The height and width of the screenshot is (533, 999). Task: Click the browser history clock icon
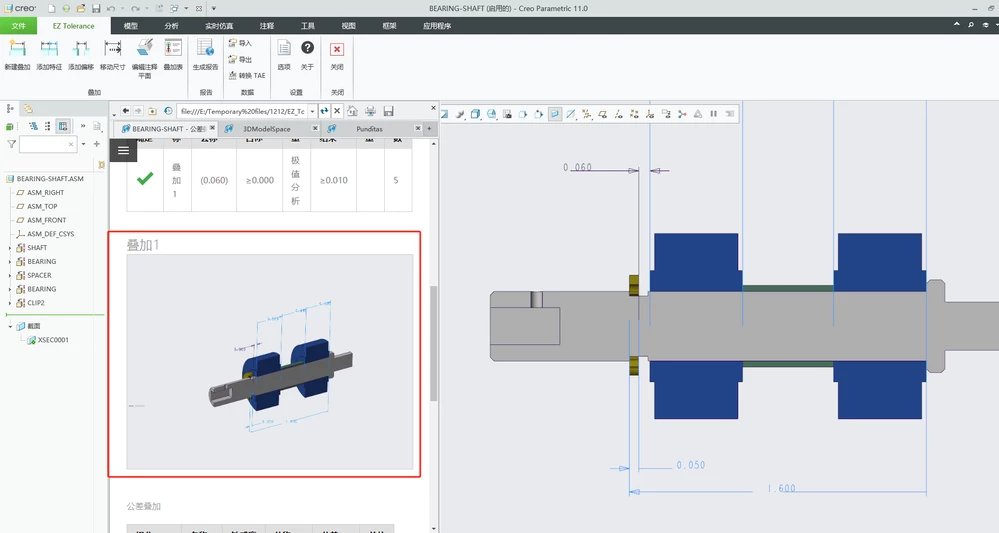pos(168,111)
